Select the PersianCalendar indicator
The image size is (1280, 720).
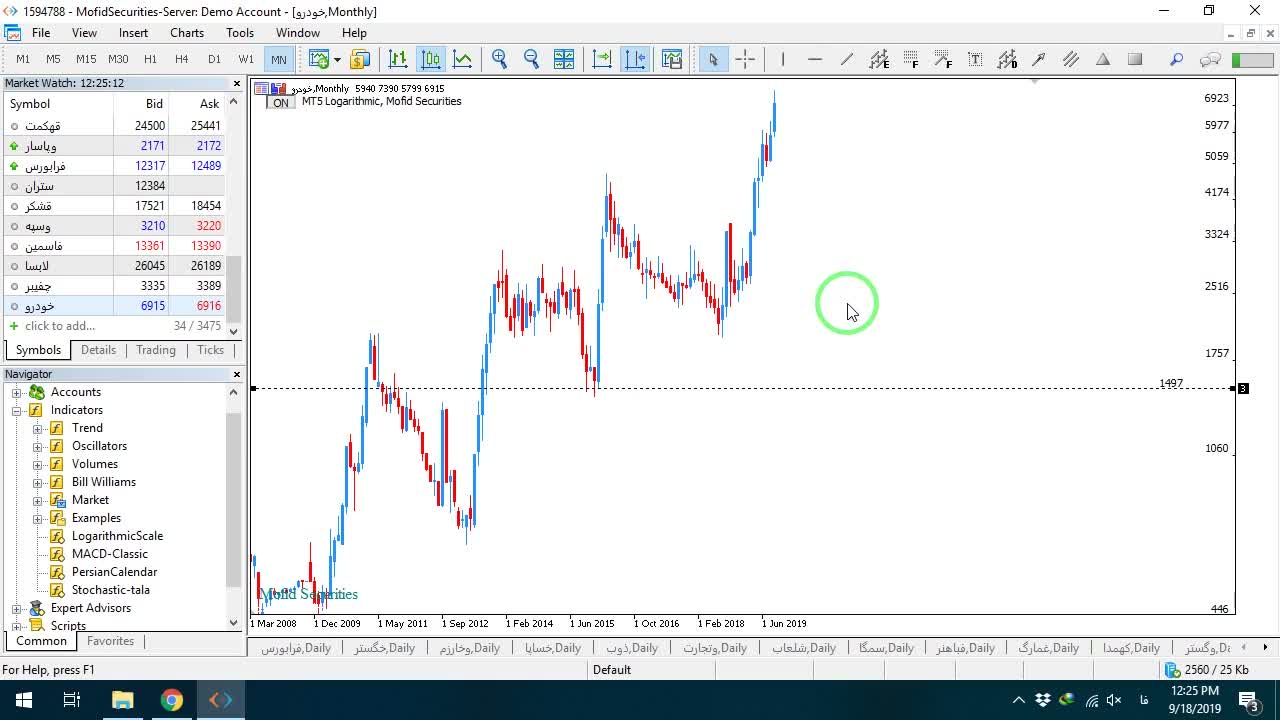[114, 572]
